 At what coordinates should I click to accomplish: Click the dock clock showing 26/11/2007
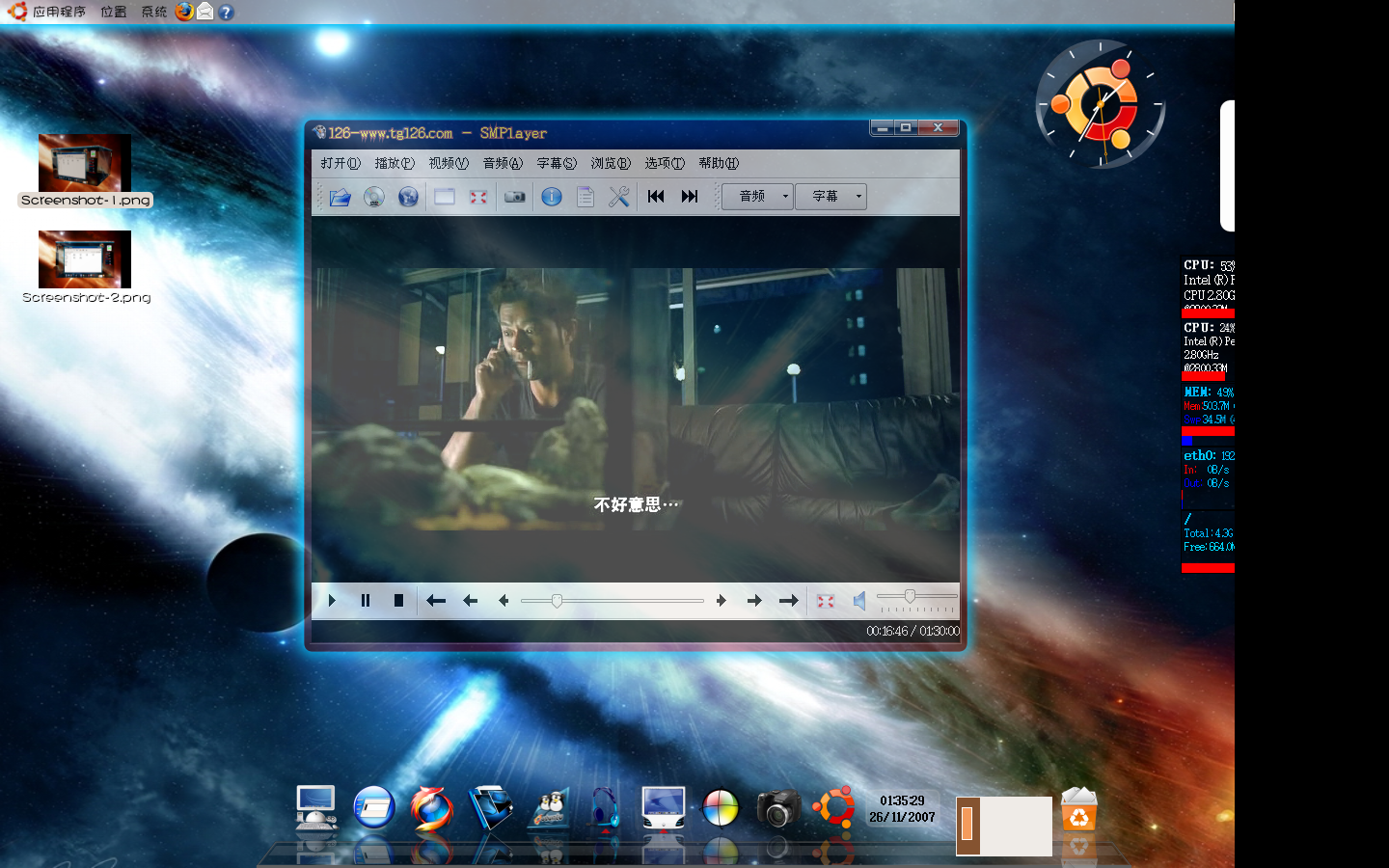point(902,809)
